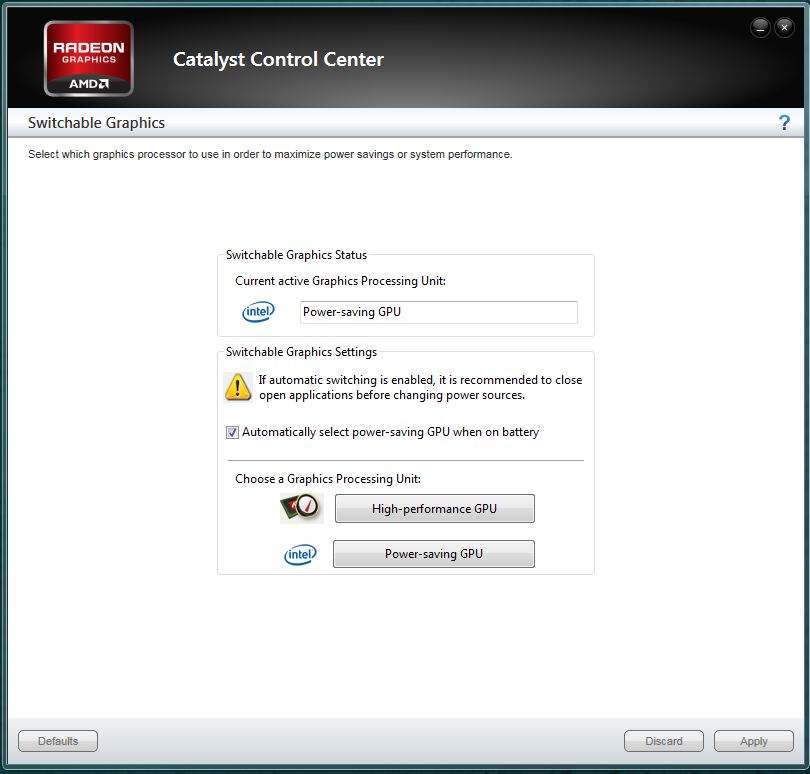Click the 'Select which graphics processor to use' description
Image resolution: width=810 pixels, height=774 pixels.
coord(270,154)
